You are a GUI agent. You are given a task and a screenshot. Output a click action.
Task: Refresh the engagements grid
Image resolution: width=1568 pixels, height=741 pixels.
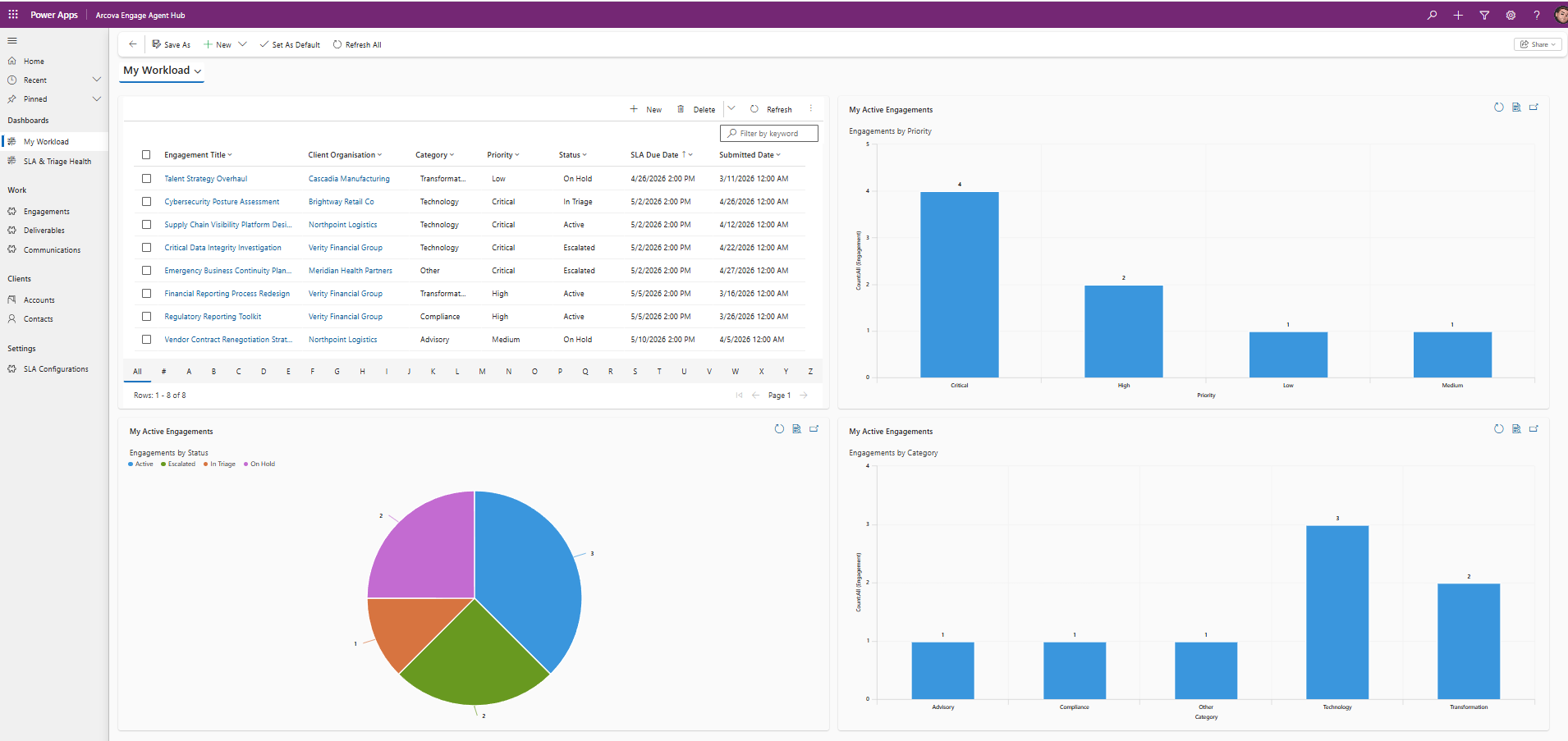pos(771,109)
